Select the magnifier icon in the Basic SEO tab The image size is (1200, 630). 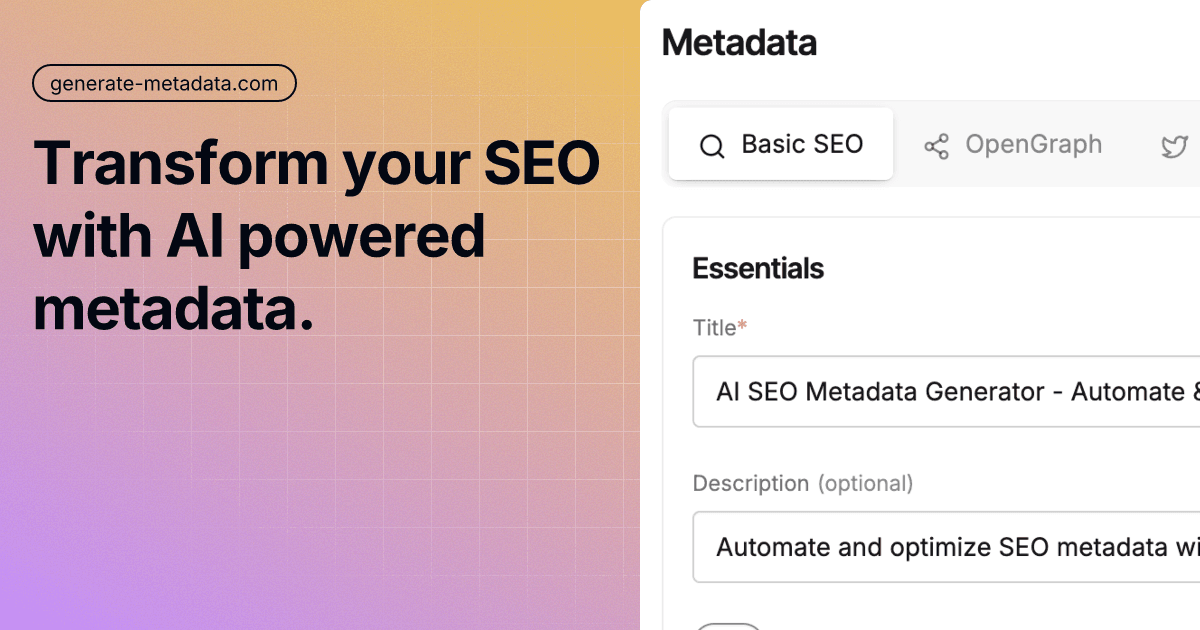712,145
